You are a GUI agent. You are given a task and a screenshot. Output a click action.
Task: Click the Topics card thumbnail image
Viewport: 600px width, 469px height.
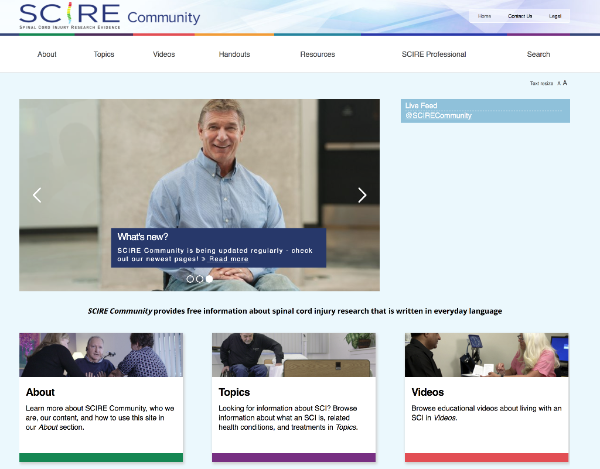[x=294, y=355]
